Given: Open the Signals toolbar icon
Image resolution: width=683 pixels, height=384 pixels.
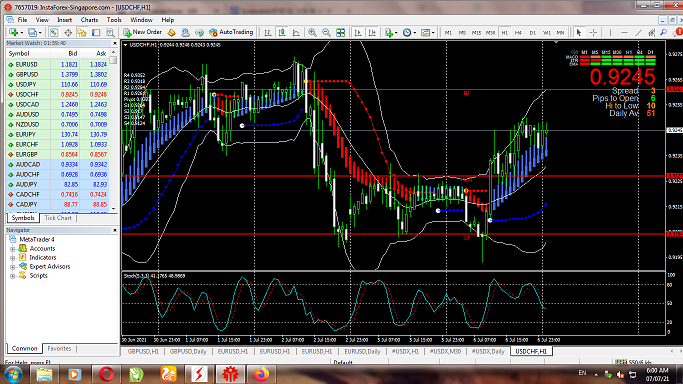Looking at the screenshot, I should click(x=199, y=32).
